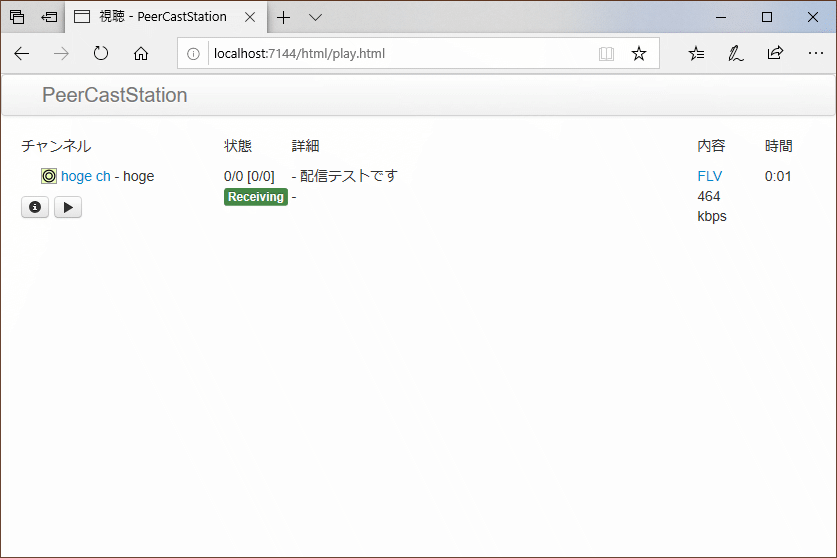Viewport: 837px width, 558px height.
Task: Click the 時間 column header
Action: tap(778, 146)
